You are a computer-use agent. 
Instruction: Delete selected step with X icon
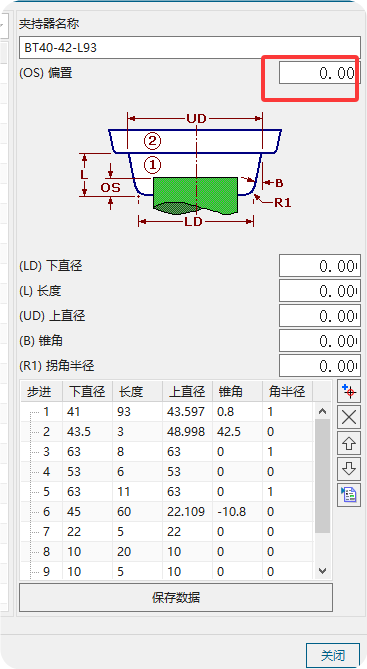click(x=349, y=417)
